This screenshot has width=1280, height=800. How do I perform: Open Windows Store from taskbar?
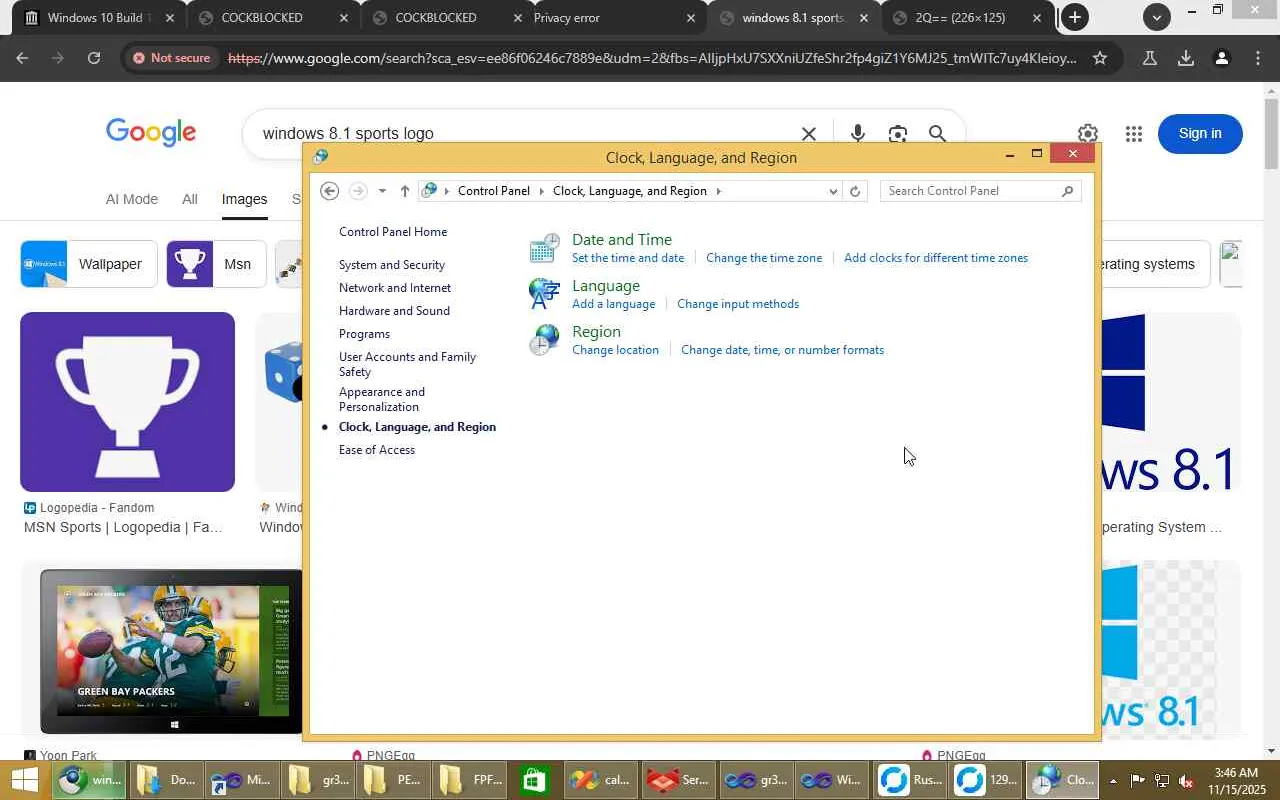click(x=534, y=780)
